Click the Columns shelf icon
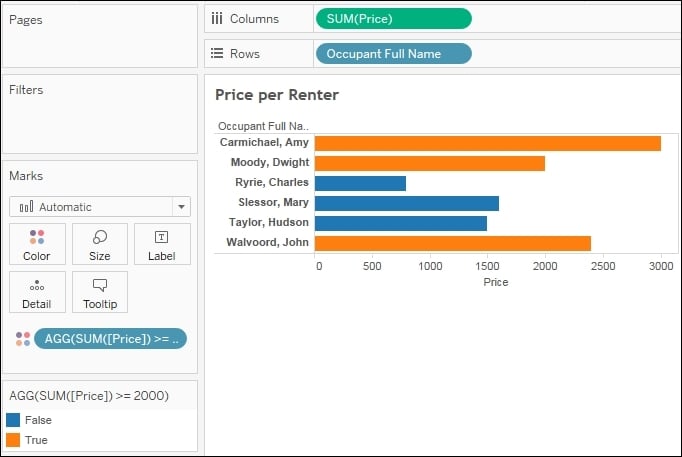This screenshot has height=457, width=682. coord(217,19)
